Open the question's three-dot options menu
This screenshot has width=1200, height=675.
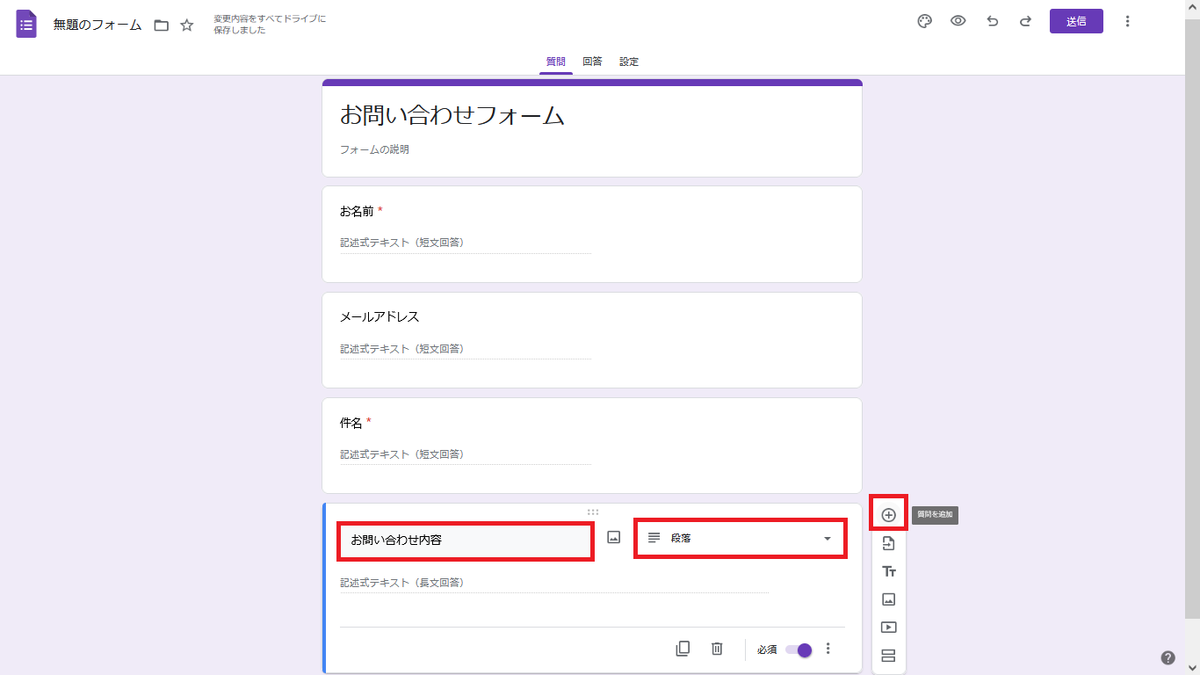click(x=828, y=648)
